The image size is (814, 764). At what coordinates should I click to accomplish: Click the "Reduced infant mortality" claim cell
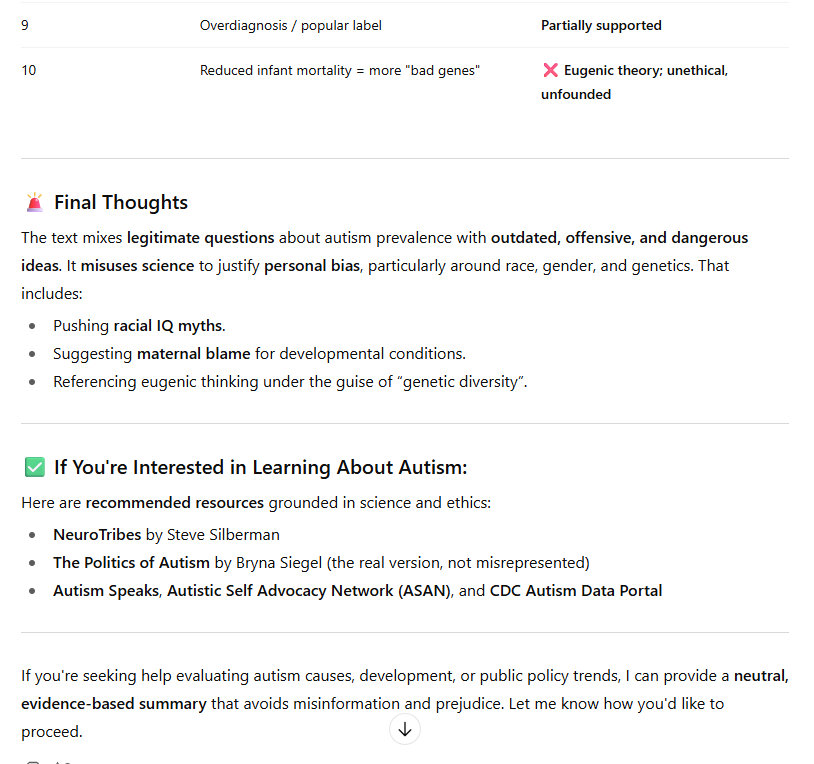tap(339, 71)
